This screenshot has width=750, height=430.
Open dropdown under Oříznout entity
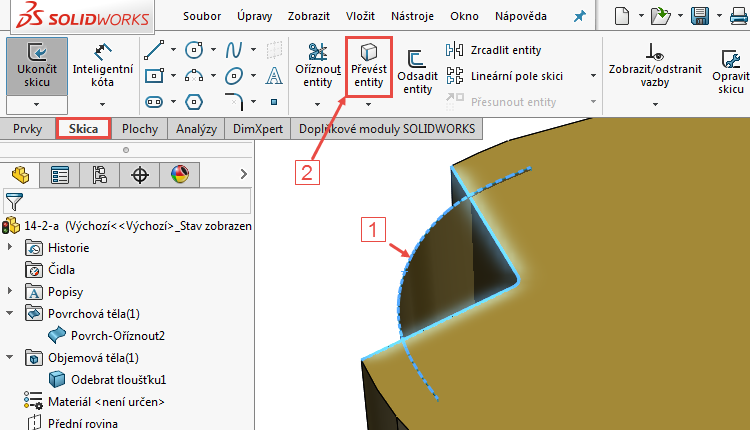point(318,104)
